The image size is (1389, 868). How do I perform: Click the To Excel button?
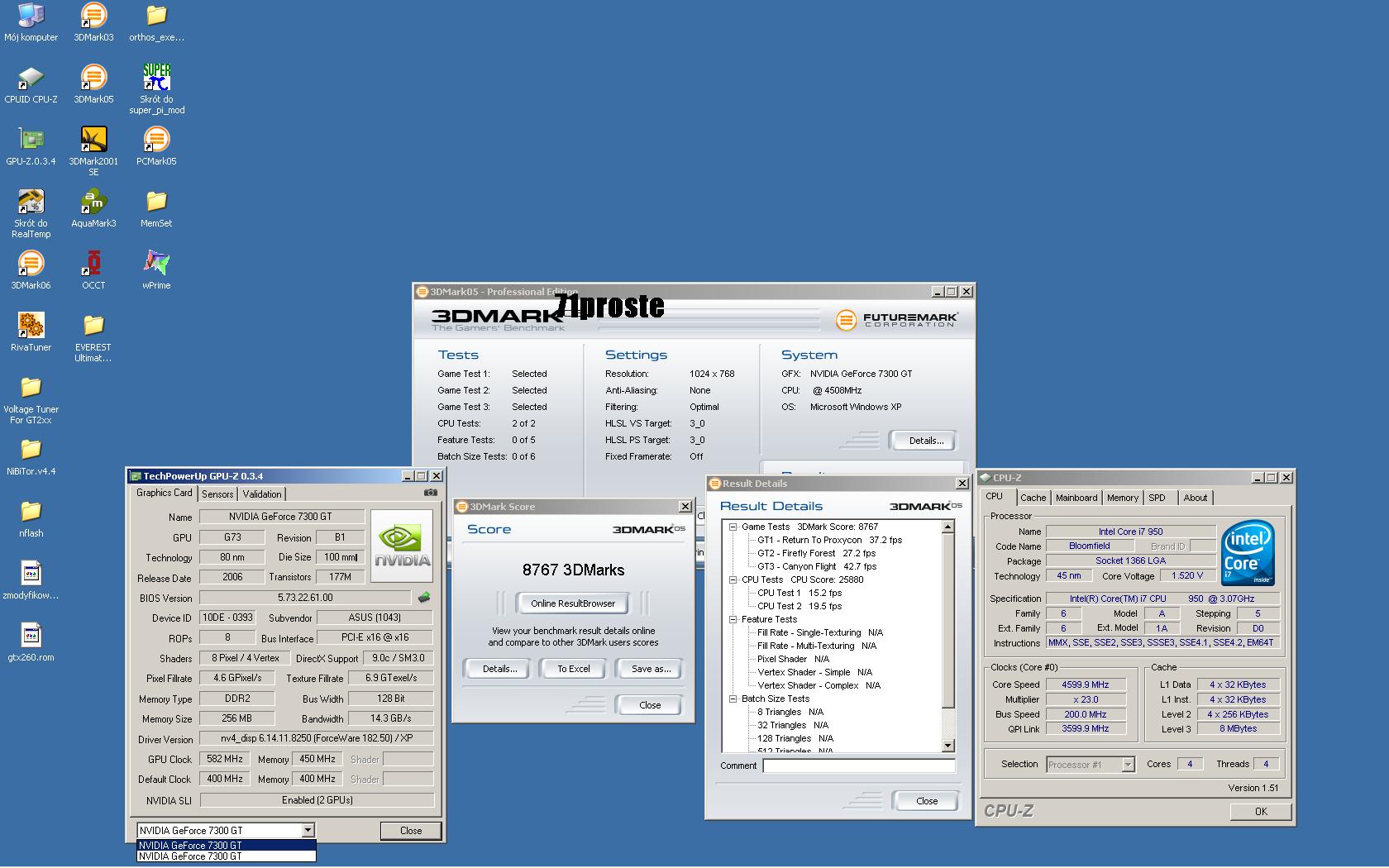tap(574, 669)
